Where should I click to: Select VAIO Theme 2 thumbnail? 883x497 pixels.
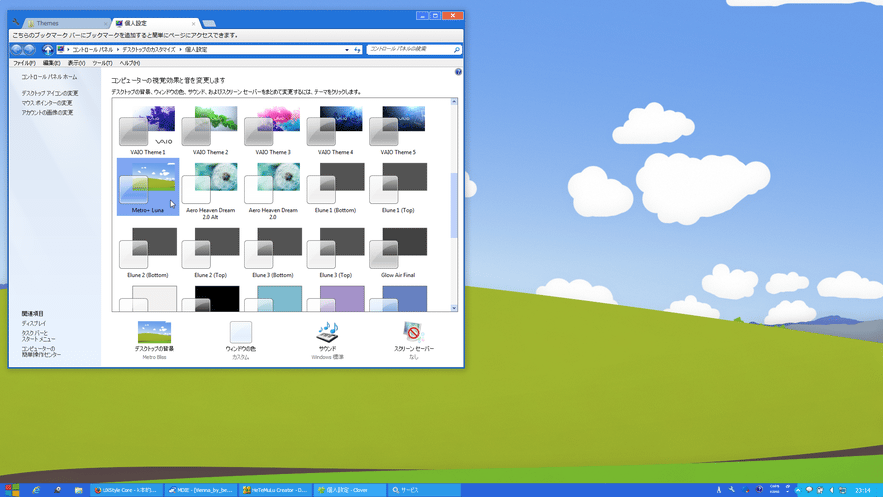point(211,130)
